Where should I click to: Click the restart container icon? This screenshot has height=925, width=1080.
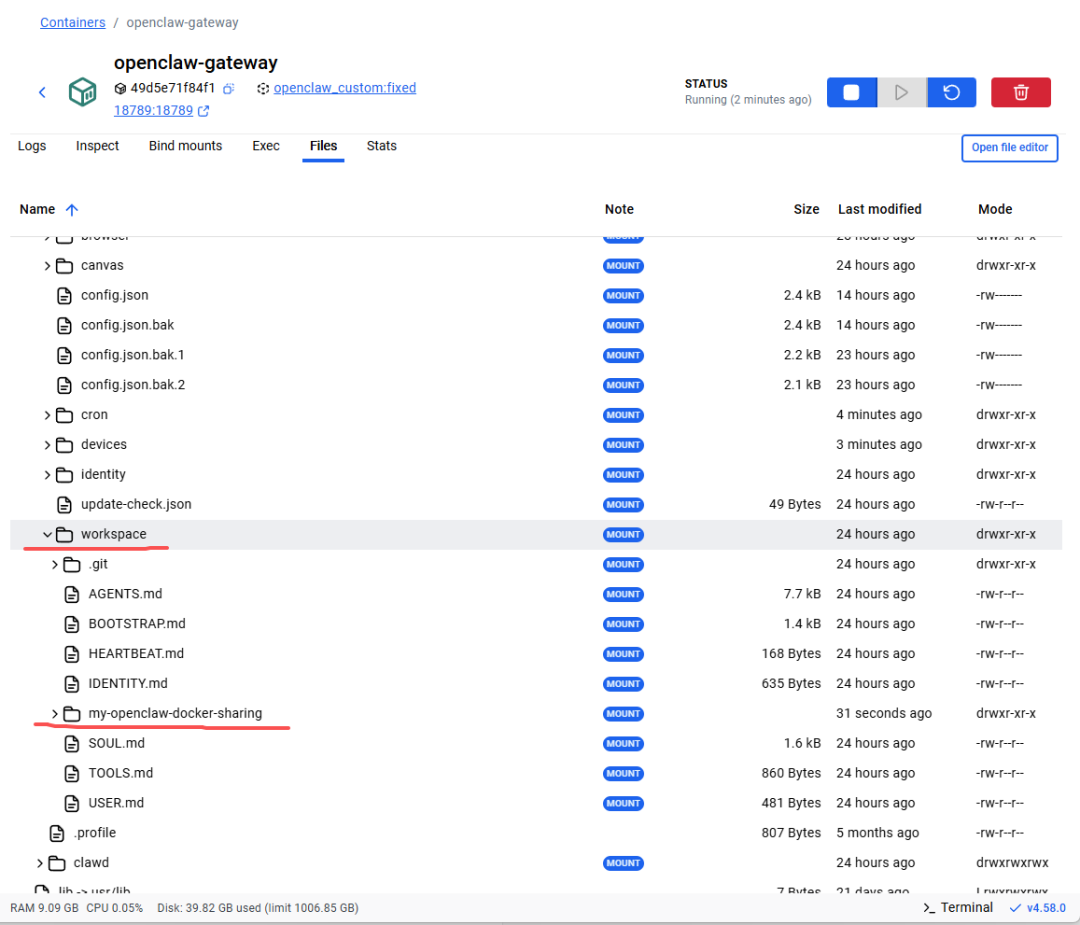(x=952, y=92)
